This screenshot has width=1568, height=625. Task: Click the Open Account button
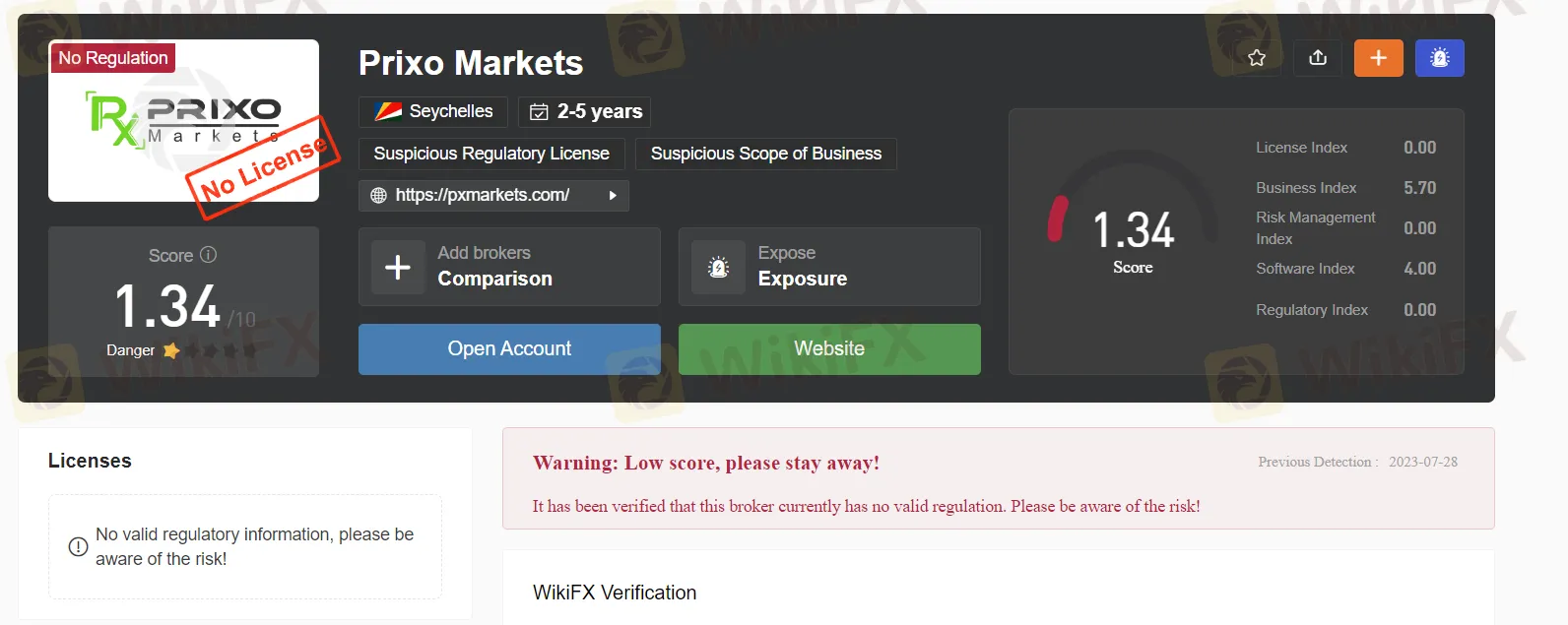[509, 349]
